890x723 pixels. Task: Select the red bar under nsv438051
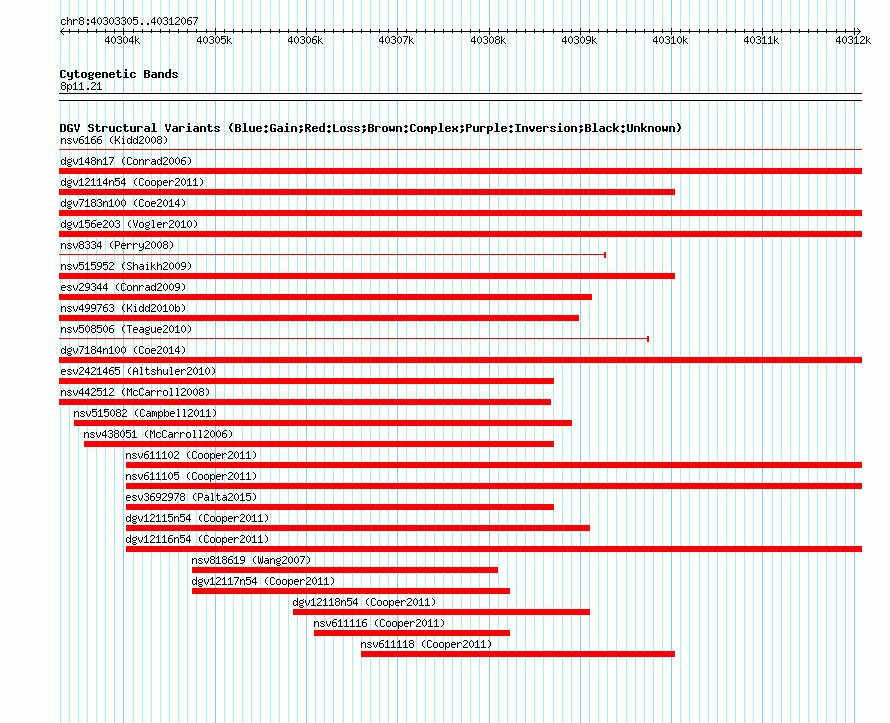point(319,444)
